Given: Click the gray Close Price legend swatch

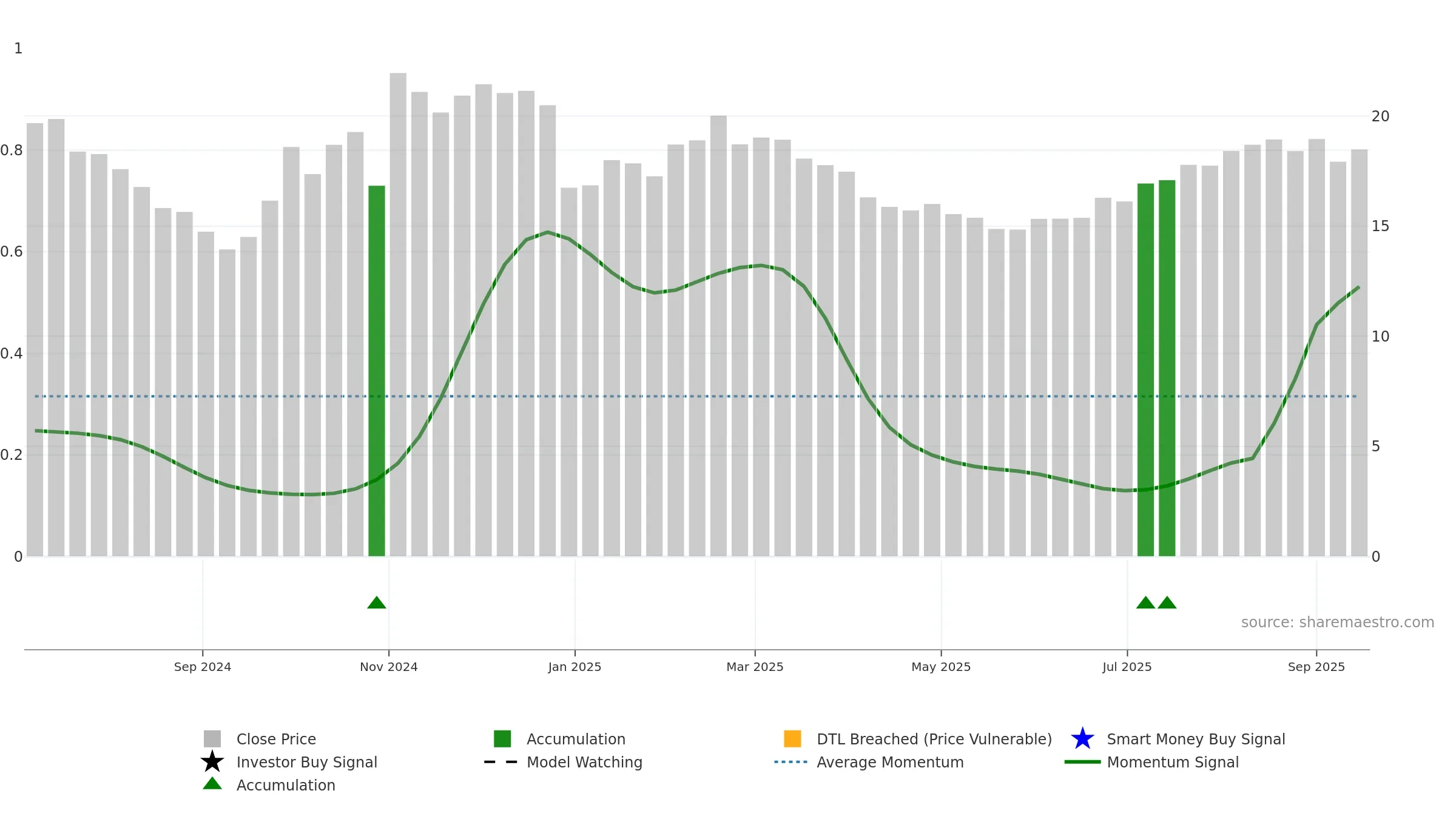Looking at the screenshot, I should tap(212, 739).
